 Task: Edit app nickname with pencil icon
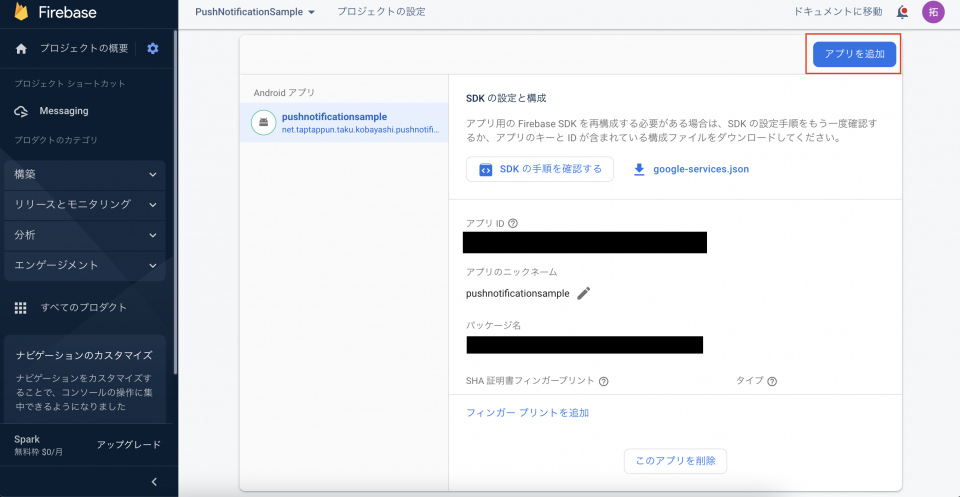(583, 293)
